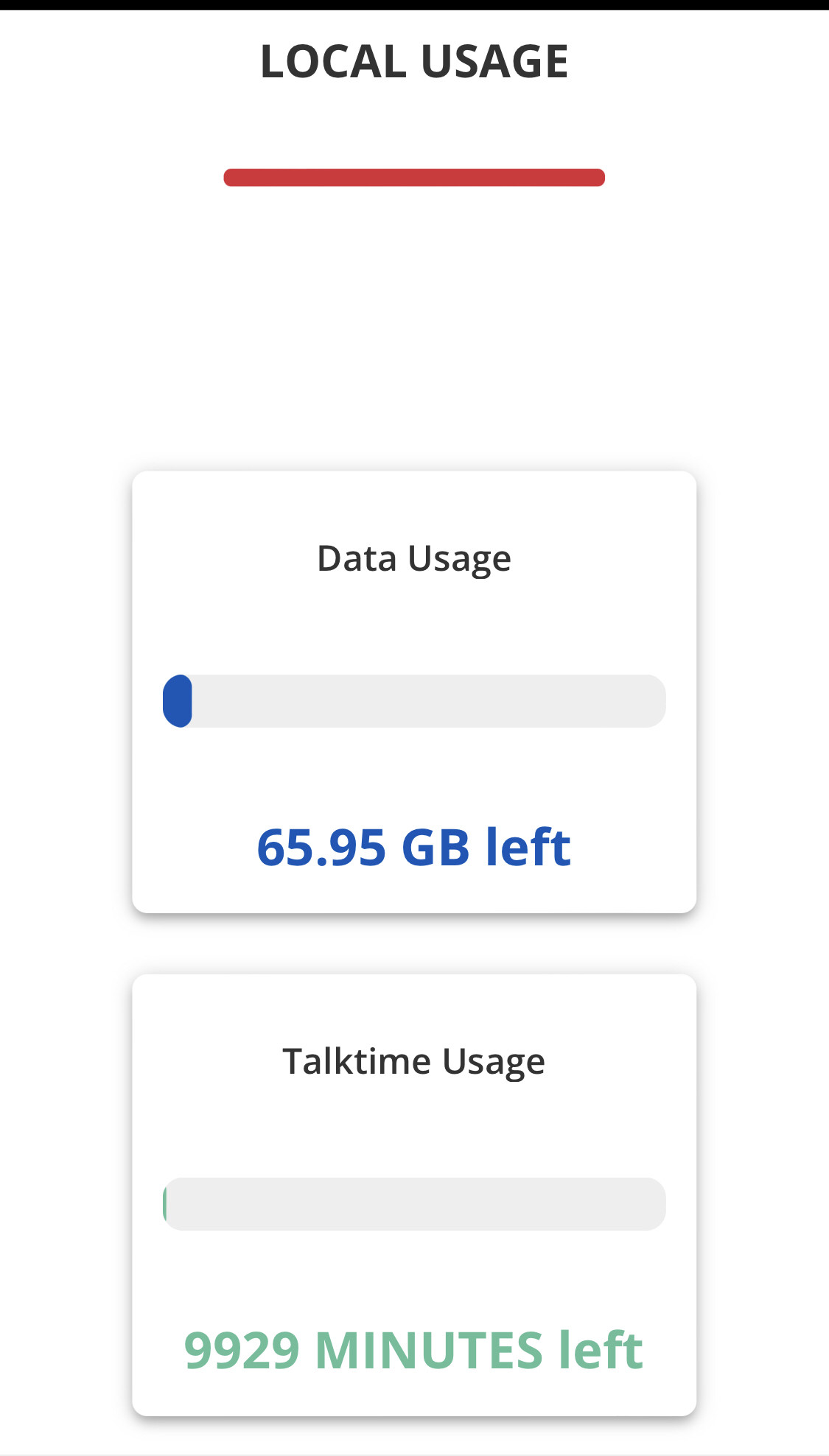Tap the 9929 MINUTES left text

point(414,1350)
